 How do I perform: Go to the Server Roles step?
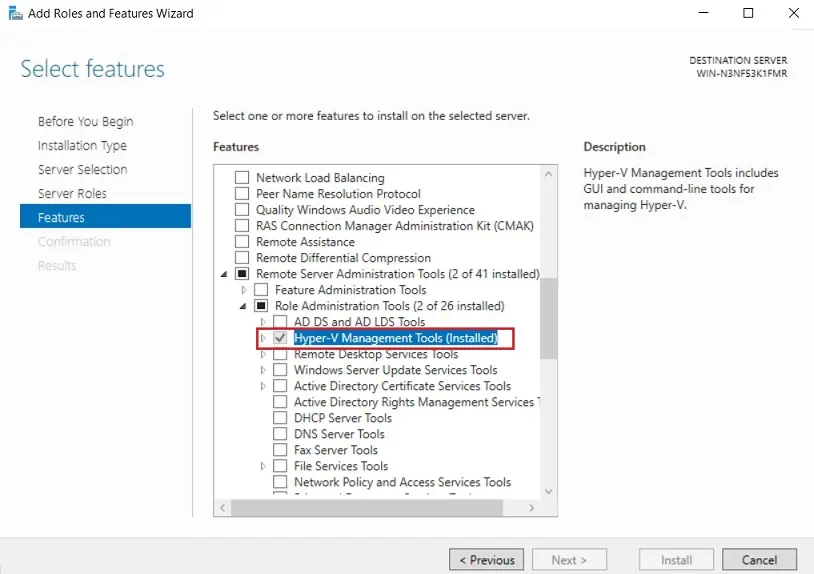point(72,193)
